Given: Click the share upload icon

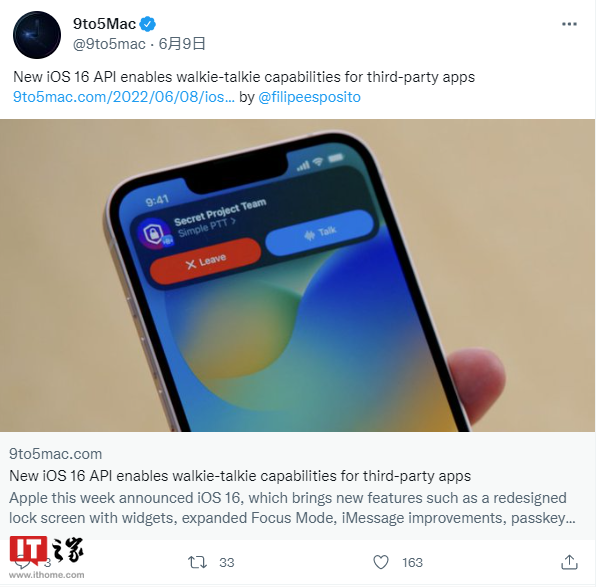Looking at the screenshot, I should tap(569, 562).
